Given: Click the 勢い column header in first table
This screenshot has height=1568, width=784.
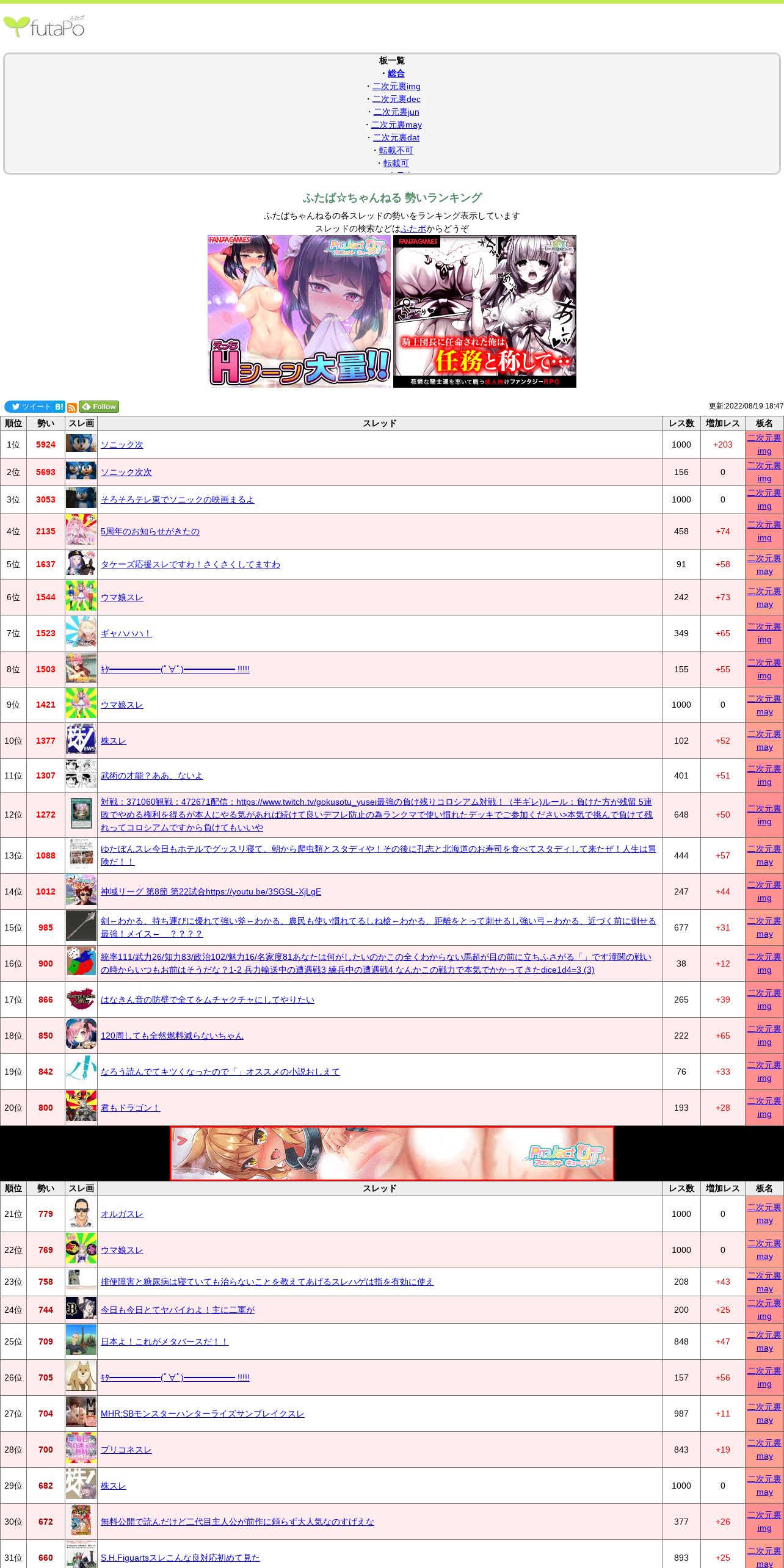Looking at the screenshot, I should click(x=46, y=424).
